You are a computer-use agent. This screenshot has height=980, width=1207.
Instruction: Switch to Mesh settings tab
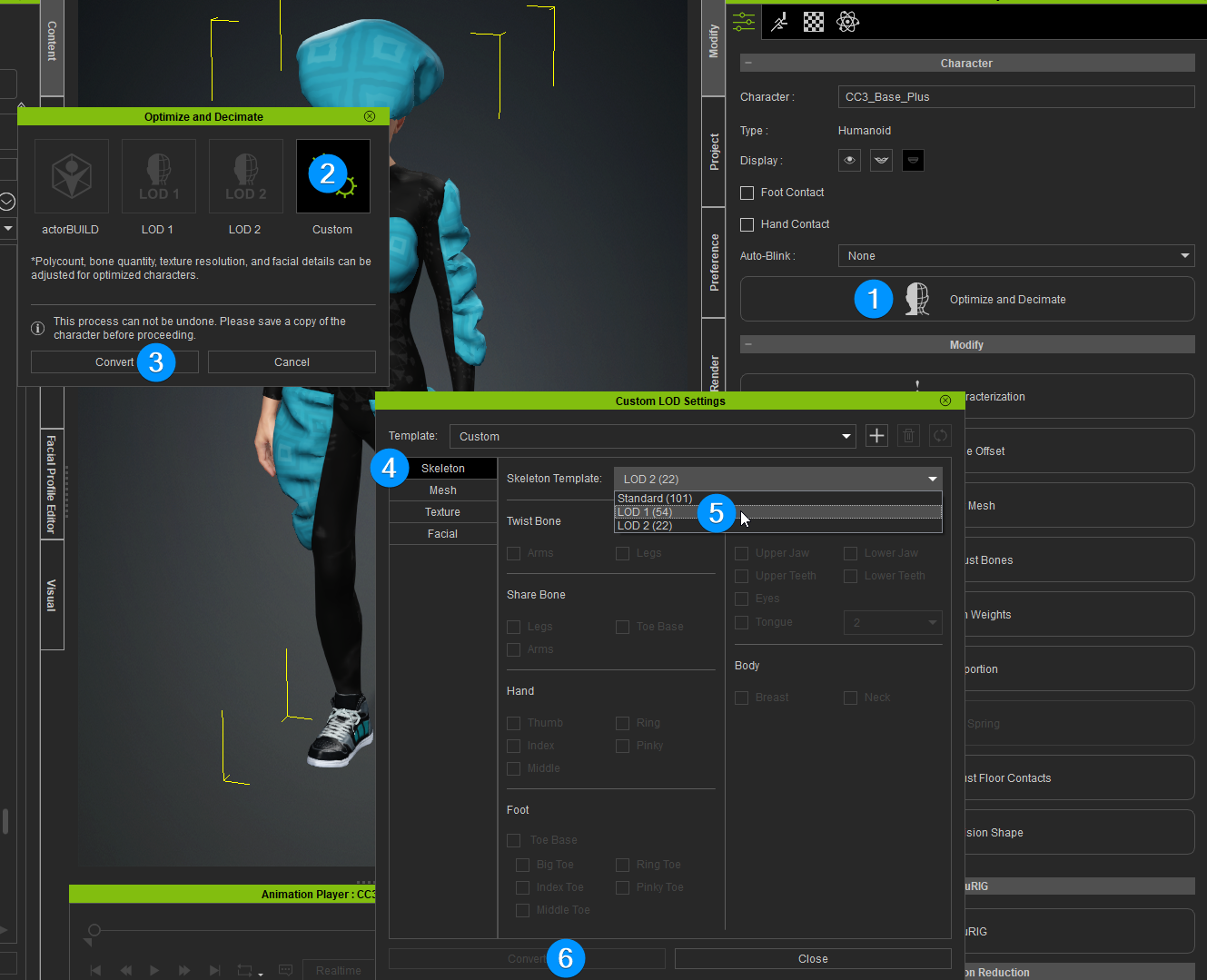[x=442, y=490]
